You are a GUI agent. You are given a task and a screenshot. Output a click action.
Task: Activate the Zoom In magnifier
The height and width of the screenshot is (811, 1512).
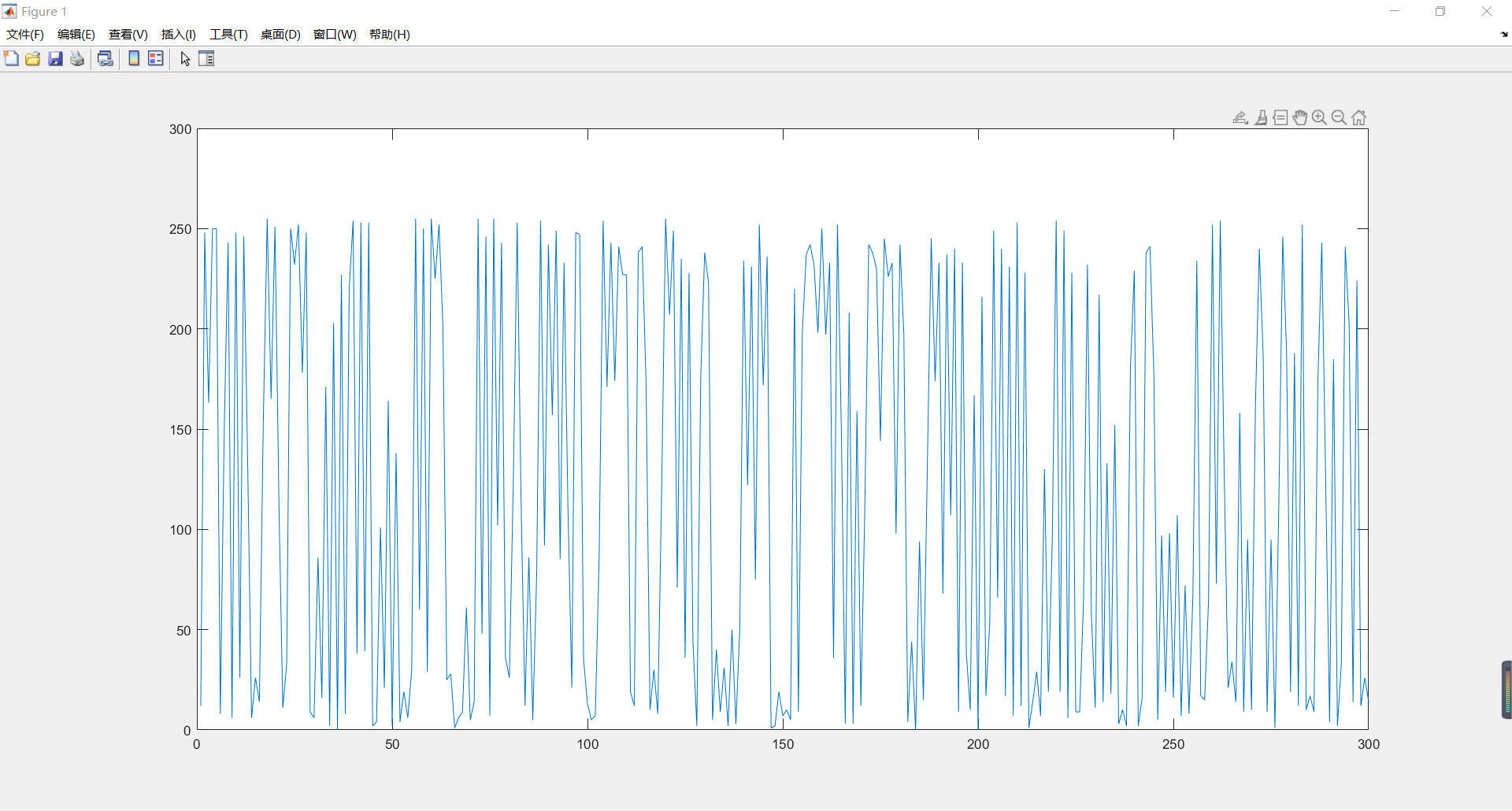point(1320,117)
